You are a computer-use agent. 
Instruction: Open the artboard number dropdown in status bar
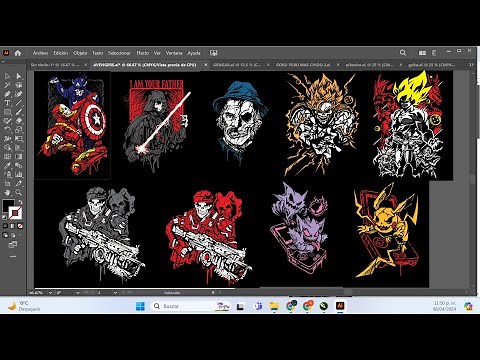pyautogui.click(x=115, y=293)
